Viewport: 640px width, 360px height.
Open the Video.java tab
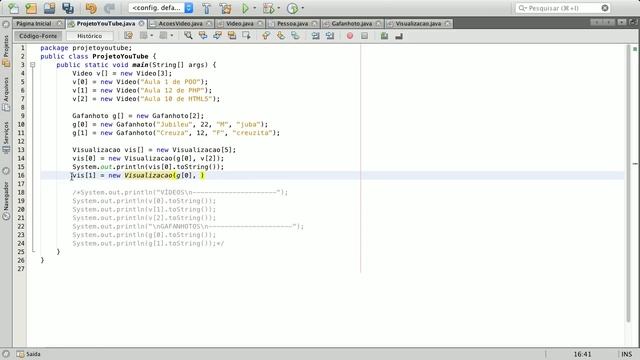pyautogui.click(x=240, y=24)
